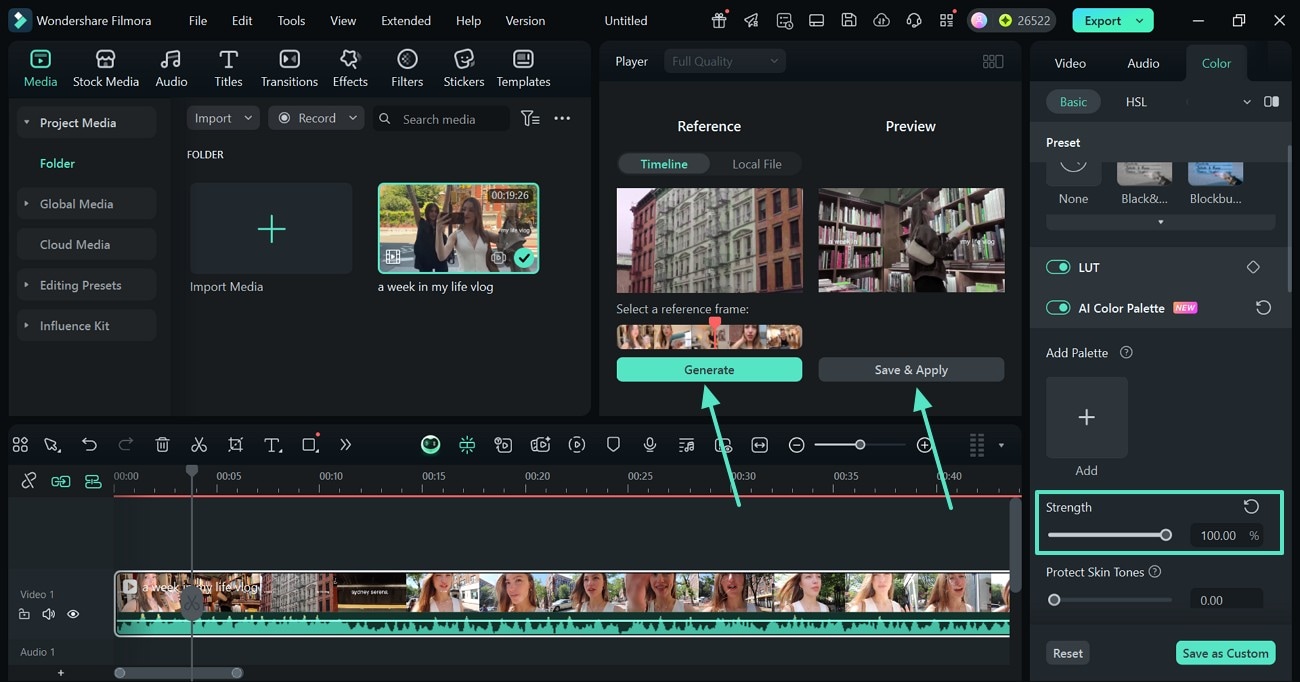Open the File menu
Viewport: 1300px width, 682px height.
pyautogui.click(x=198, y=20)
